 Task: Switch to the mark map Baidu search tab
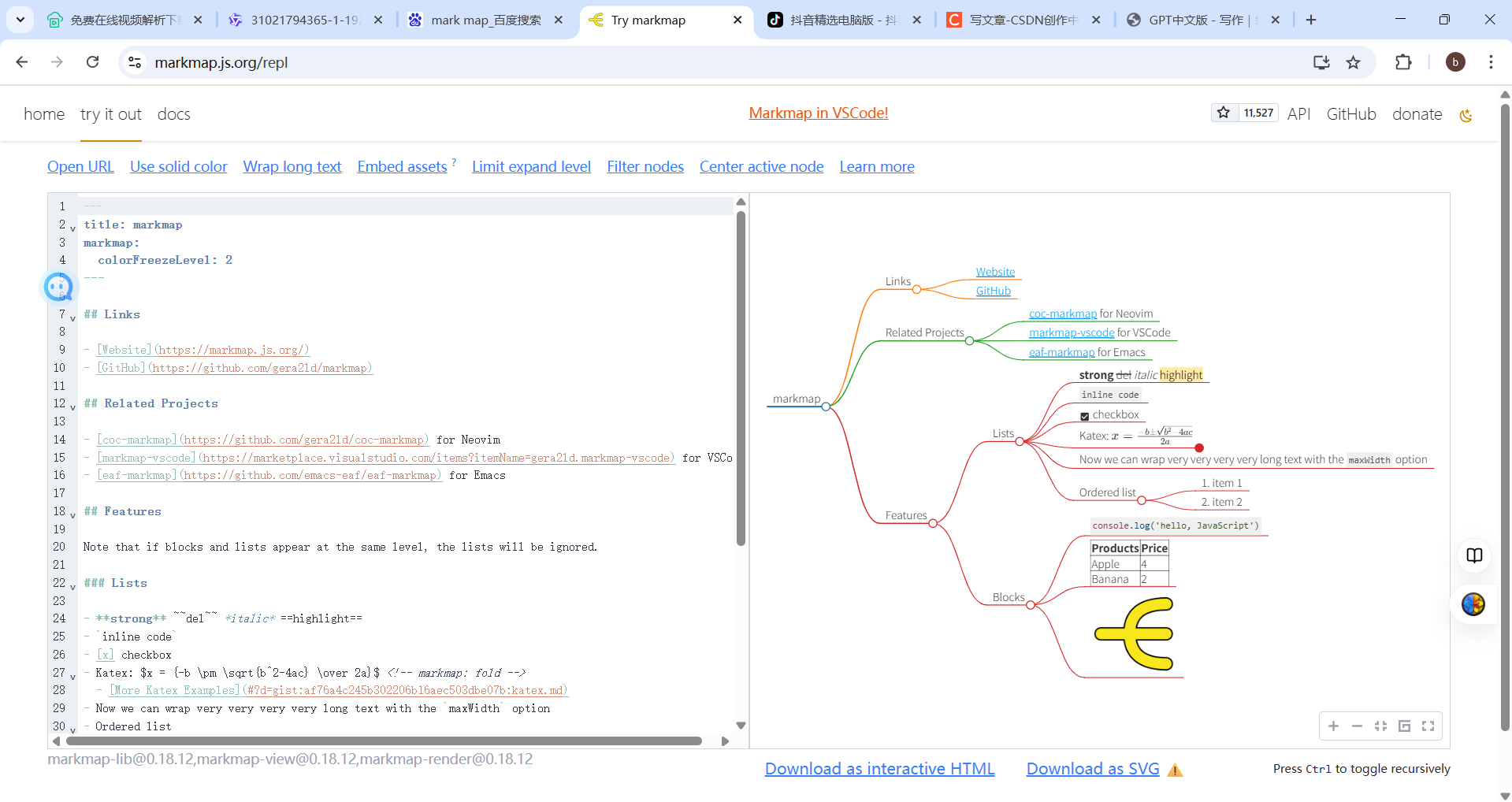[x=486, y=20]
